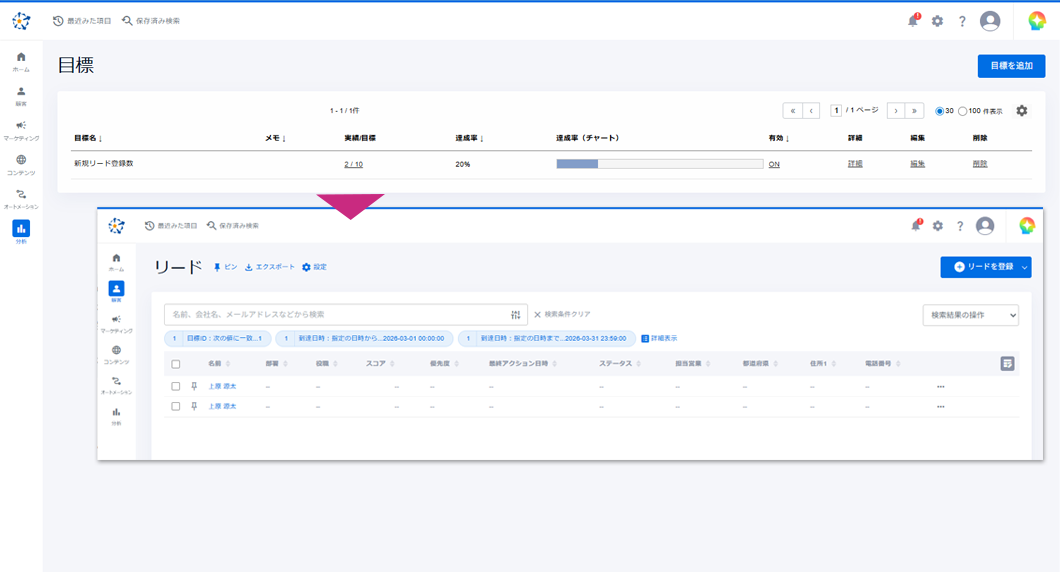Image resolution: width=1060 pixels, height=572 pixels.
Task: Sort the table by 目標名 column
Action: (88, 138)
